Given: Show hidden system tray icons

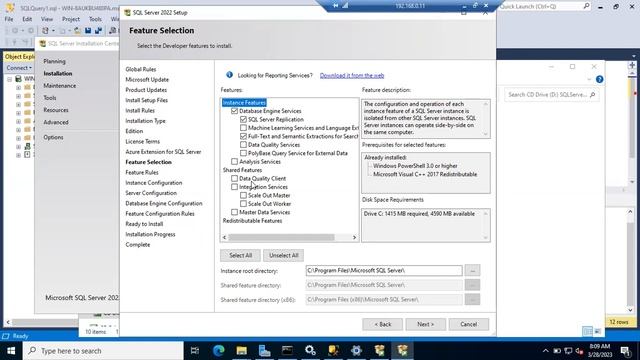Looking at the screenshot, I should tap(545, 351).
